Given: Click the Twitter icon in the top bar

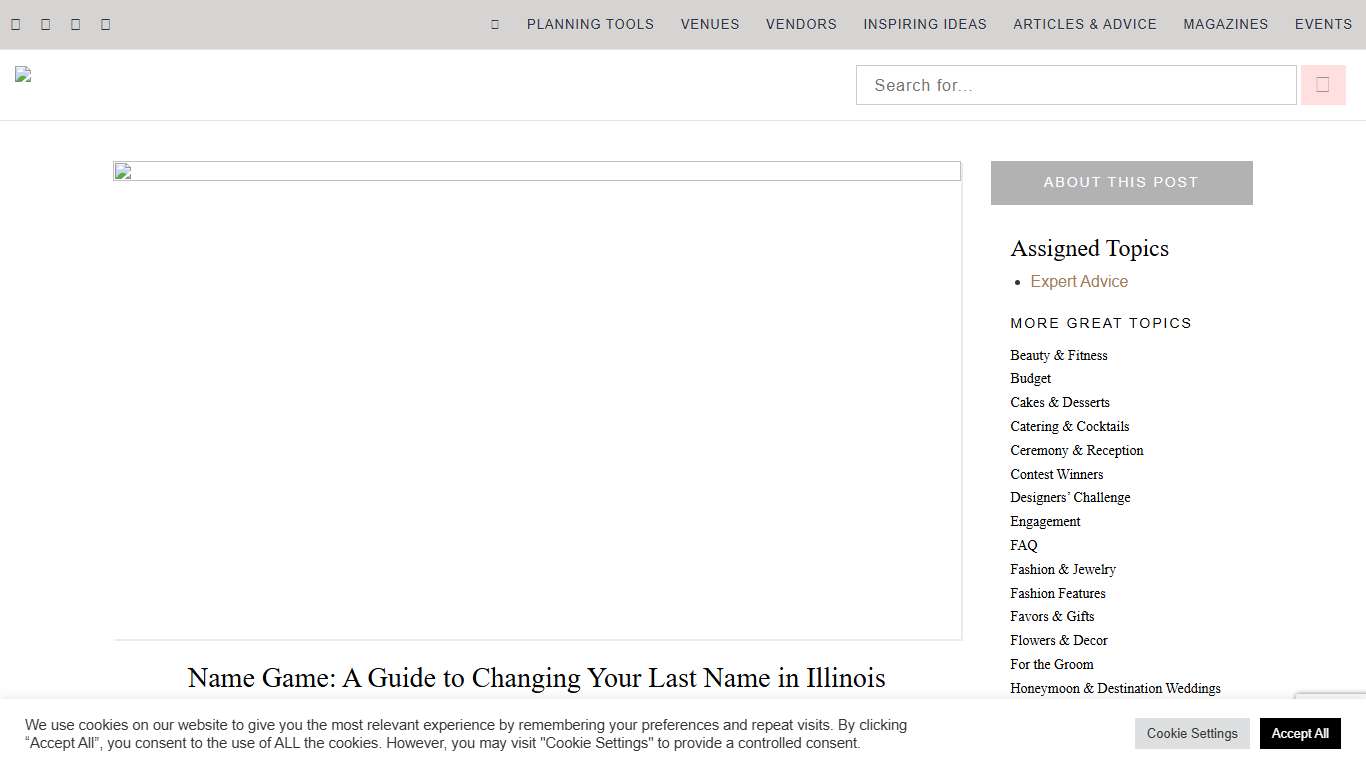Looking at the screenshot, I should [x=45, y=23].
